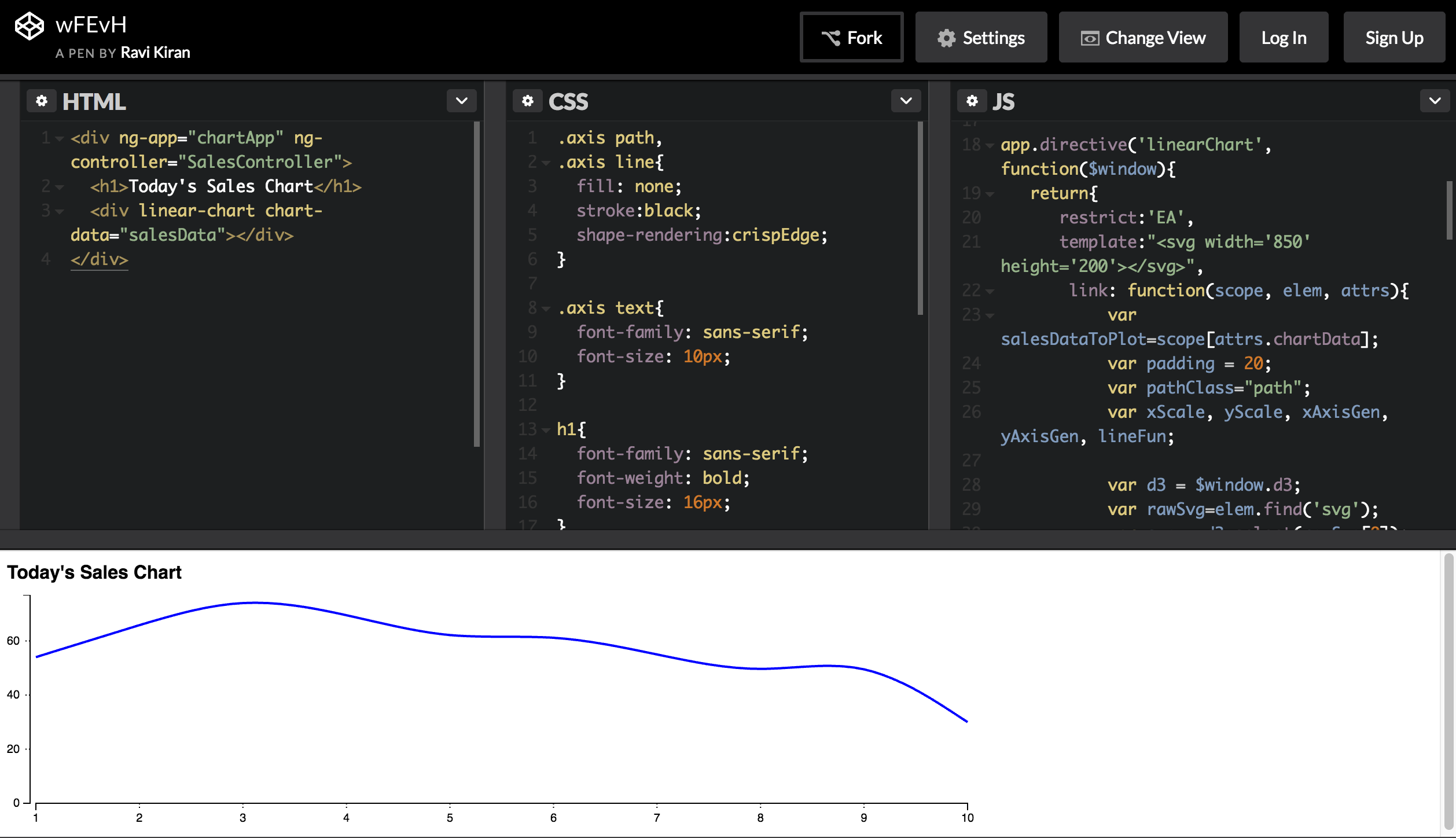Image resolution: width=1456 pixels, height=838 pixels.
Task: Click the CodePen logo icon
Action: pyautogui.click(x=29, y=27)
